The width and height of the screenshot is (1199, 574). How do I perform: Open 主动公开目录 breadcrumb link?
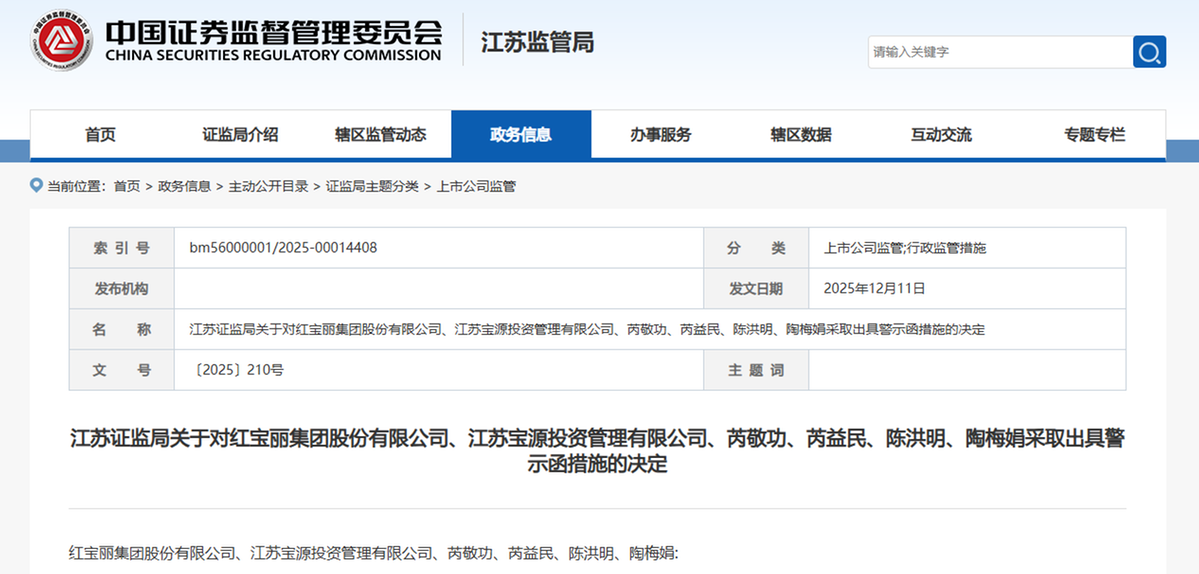tap(268, 186)
